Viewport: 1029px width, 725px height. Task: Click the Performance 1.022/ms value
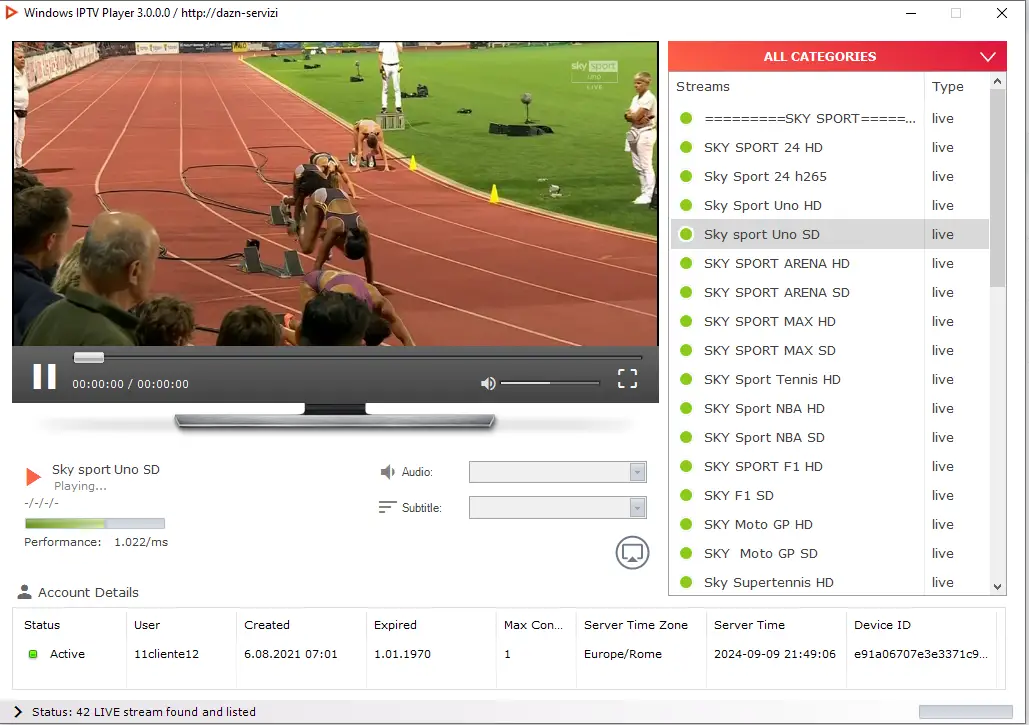click(141, 542)
